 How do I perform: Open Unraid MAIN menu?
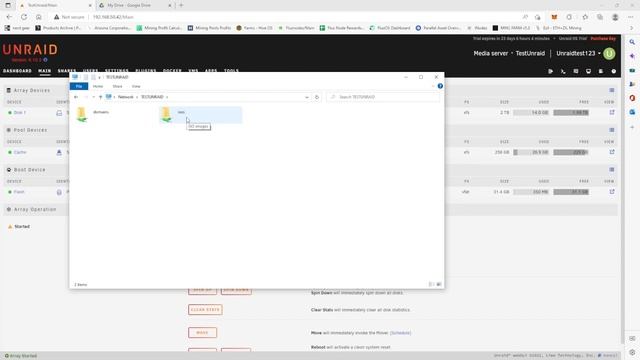(x=44, y=71)
